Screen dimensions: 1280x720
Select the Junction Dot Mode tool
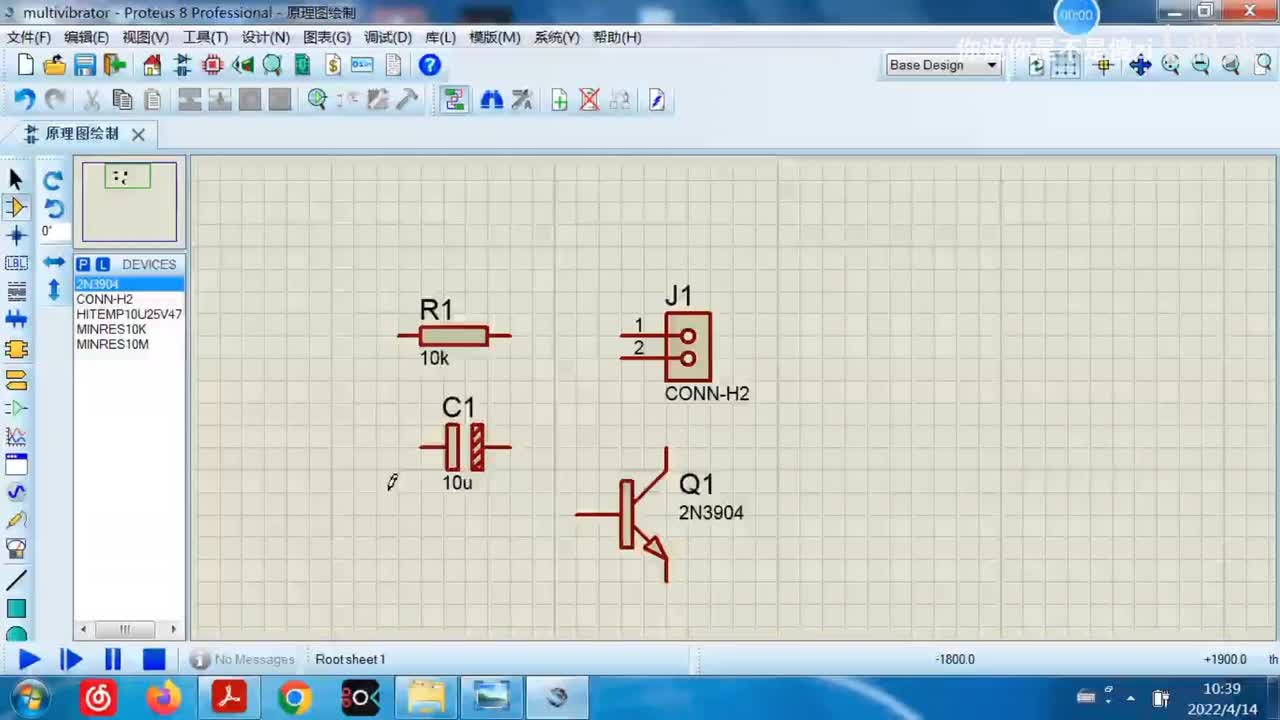[x=16, y=235]
